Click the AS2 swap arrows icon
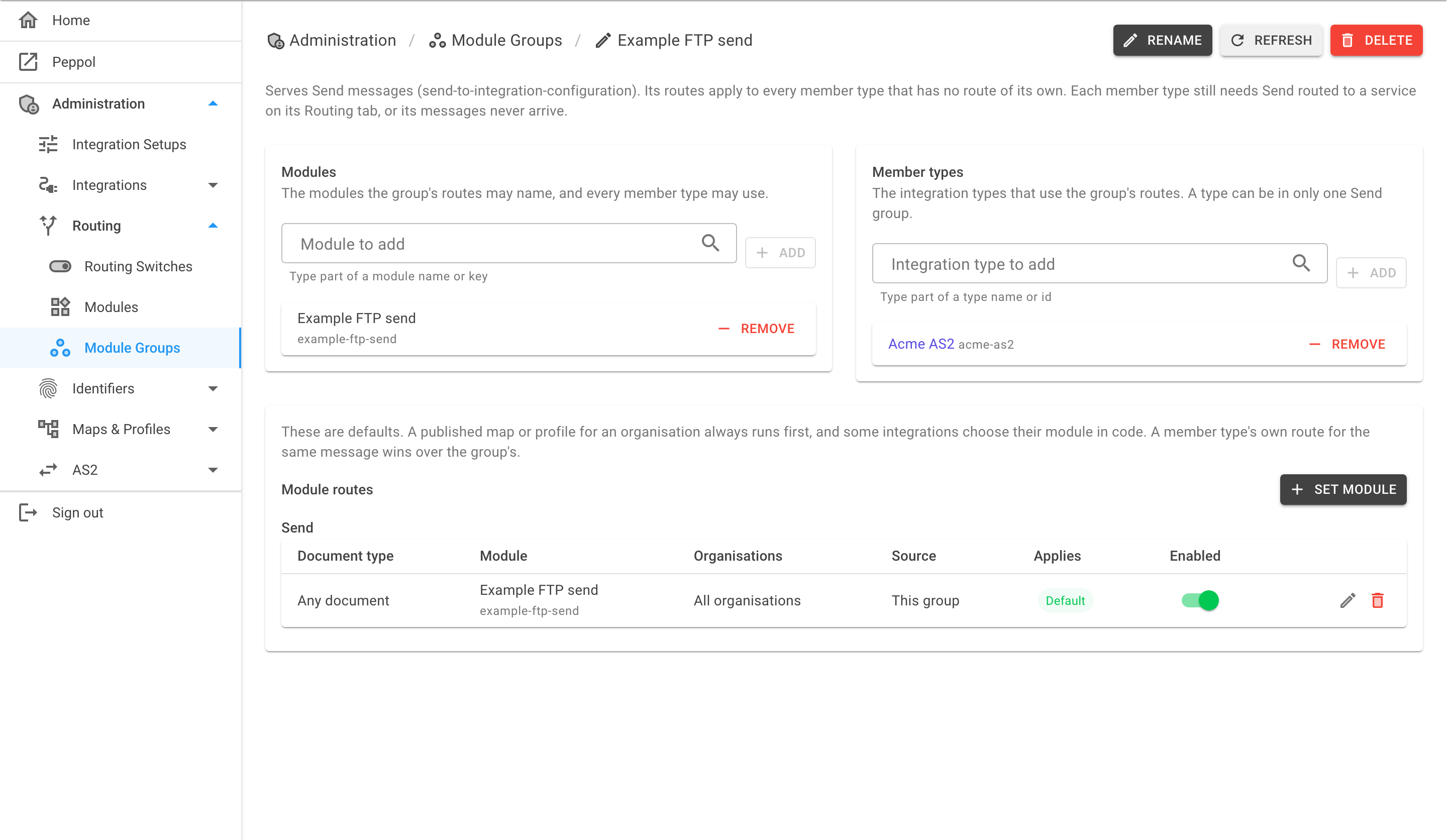Screen dimensions: 1447x840 tap(48, 470)
